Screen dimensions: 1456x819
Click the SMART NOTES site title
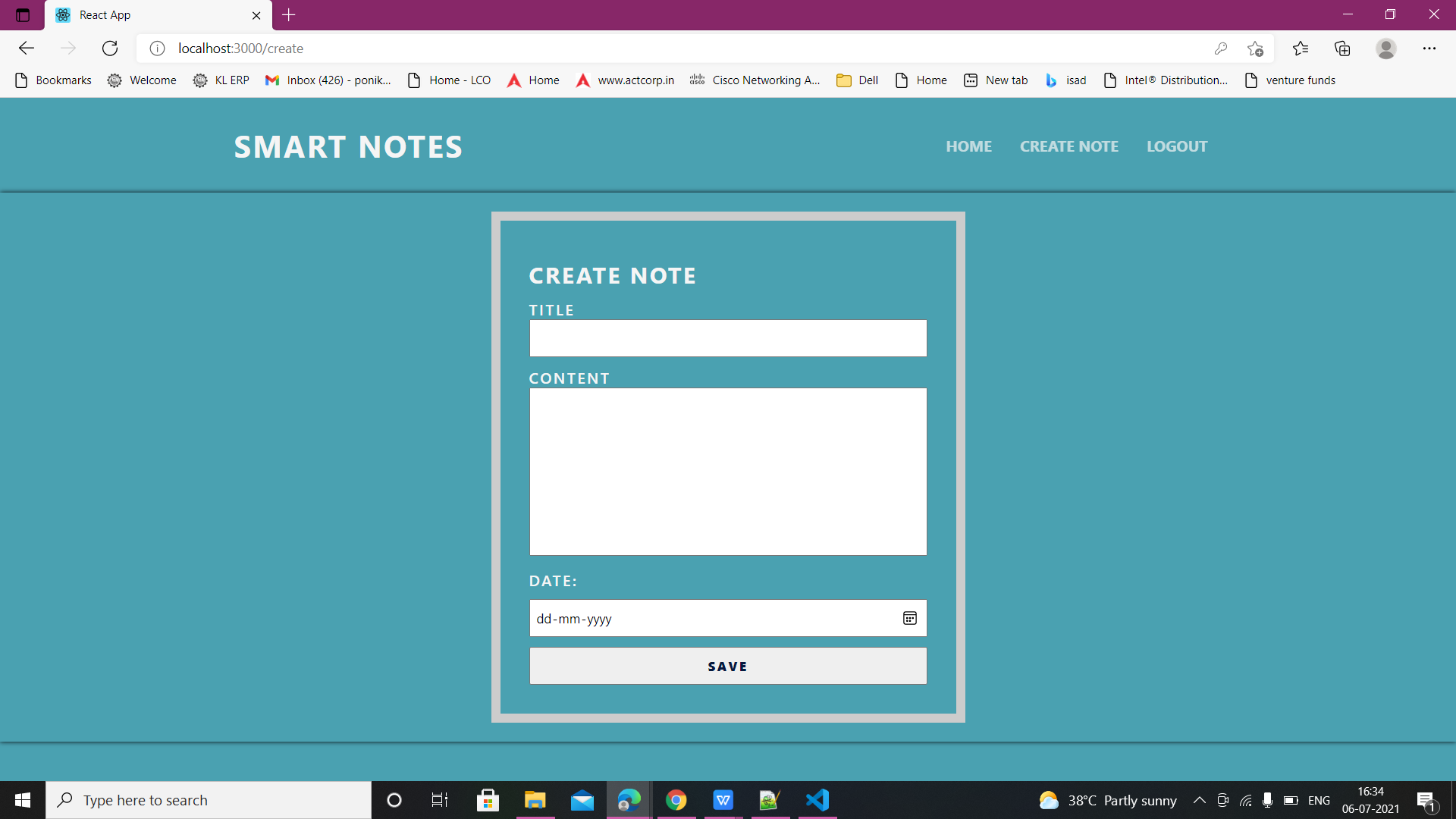click(348, 147)
